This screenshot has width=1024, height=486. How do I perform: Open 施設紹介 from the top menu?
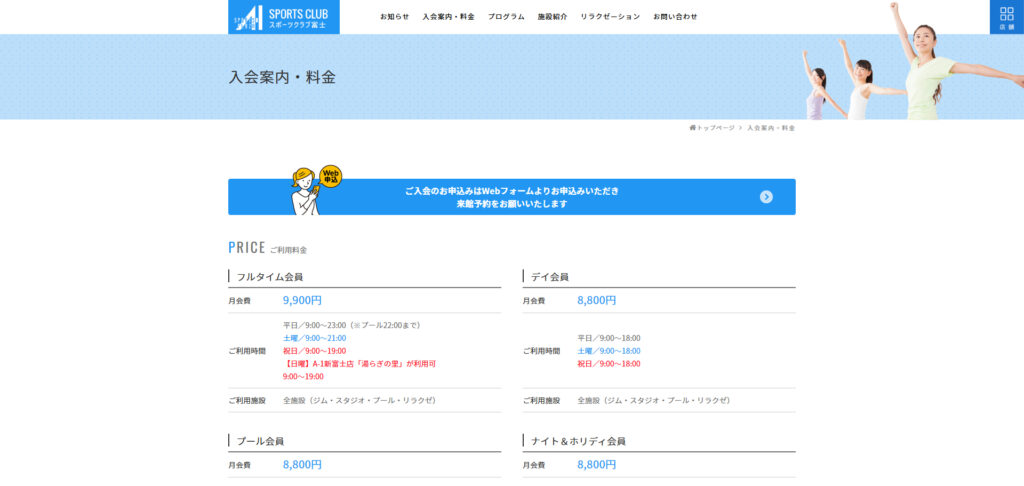(x=552, y=17)
